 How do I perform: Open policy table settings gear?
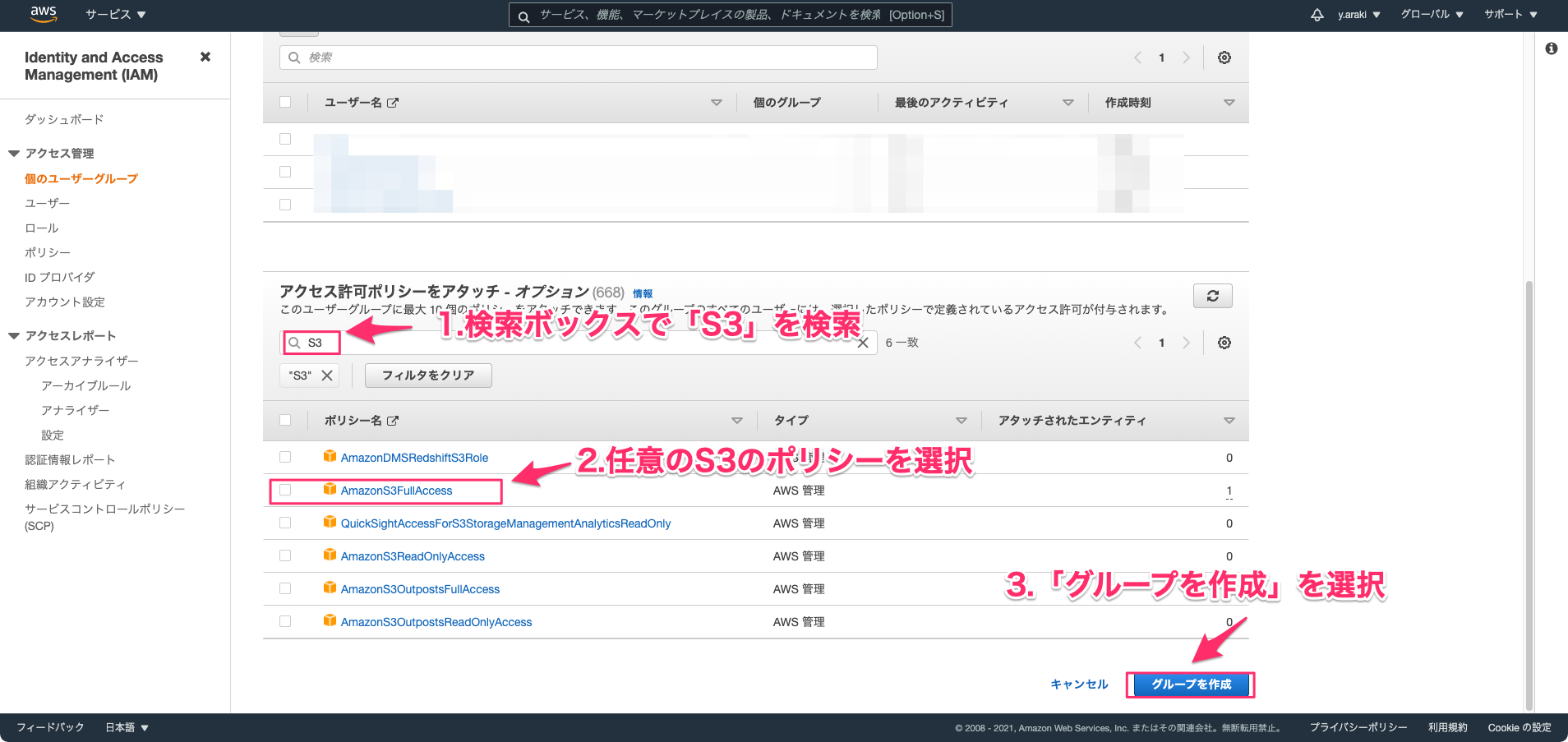coord(1224,343)
